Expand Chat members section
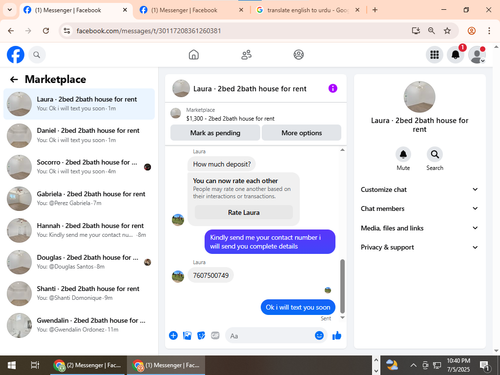Screen dimensions: 500x375 419,208
